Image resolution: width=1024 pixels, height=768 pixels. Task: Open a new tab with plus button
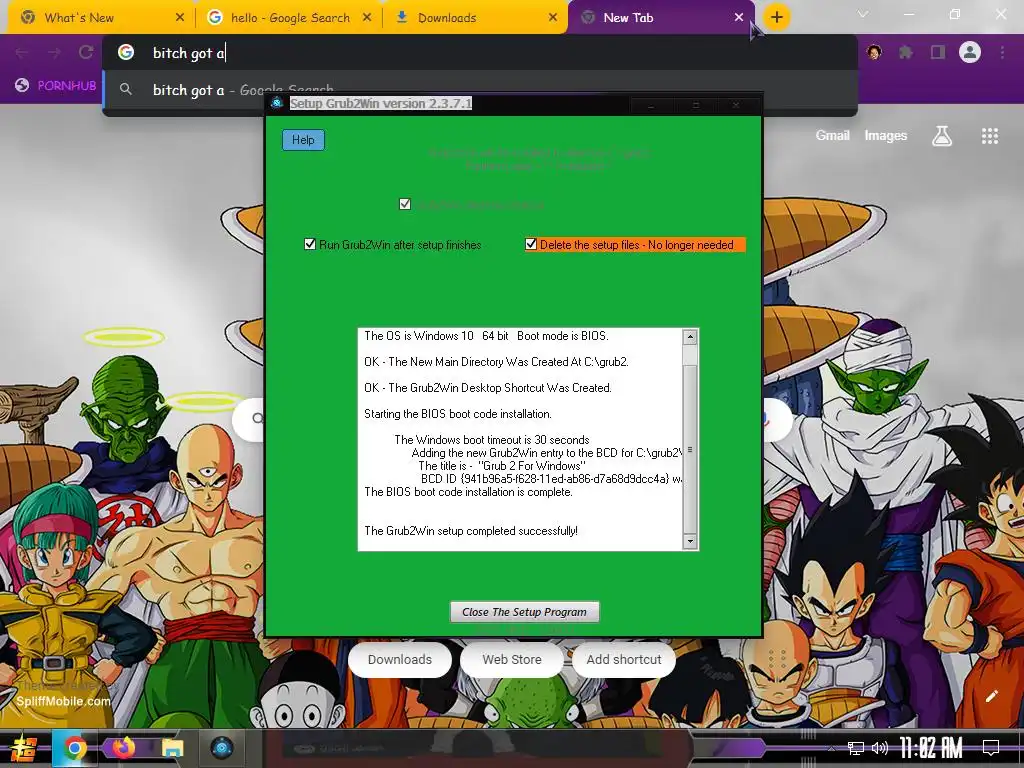(x=776, y=18)
